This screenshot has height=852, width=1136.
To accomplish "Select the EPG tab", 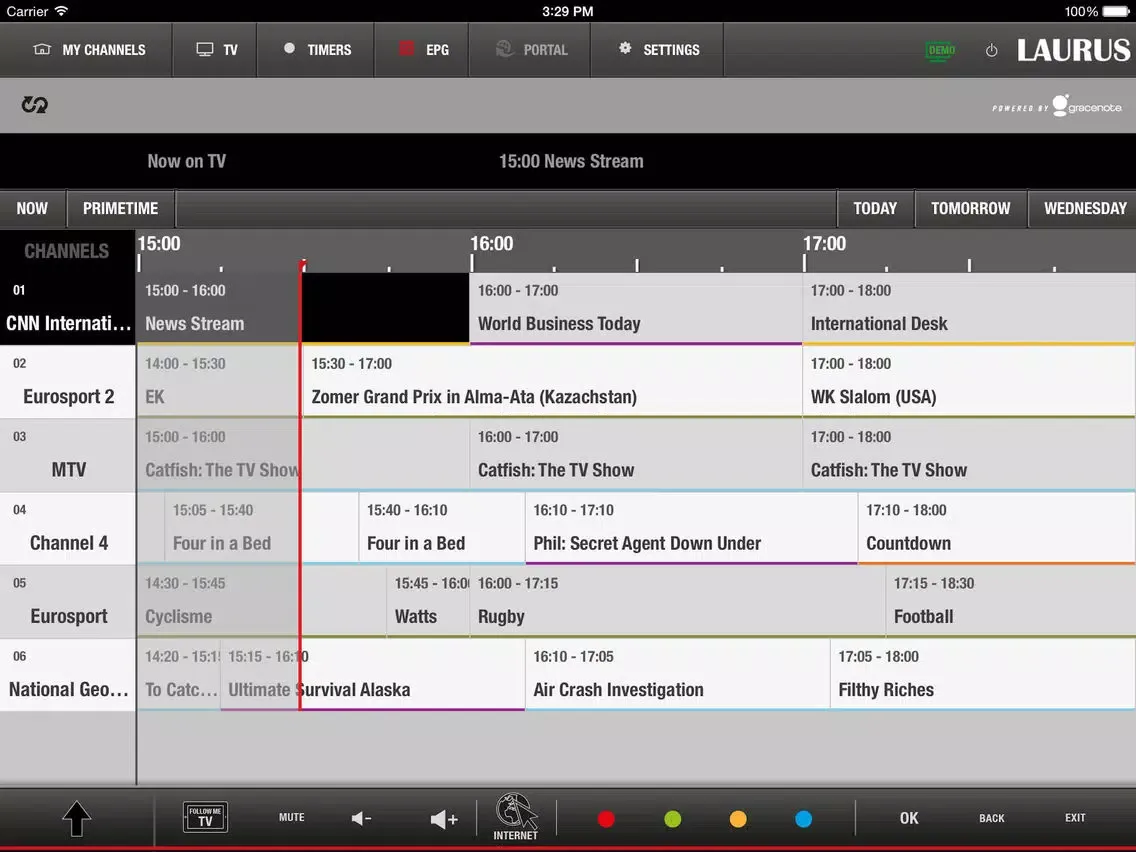I will click(x=422, y=50).
